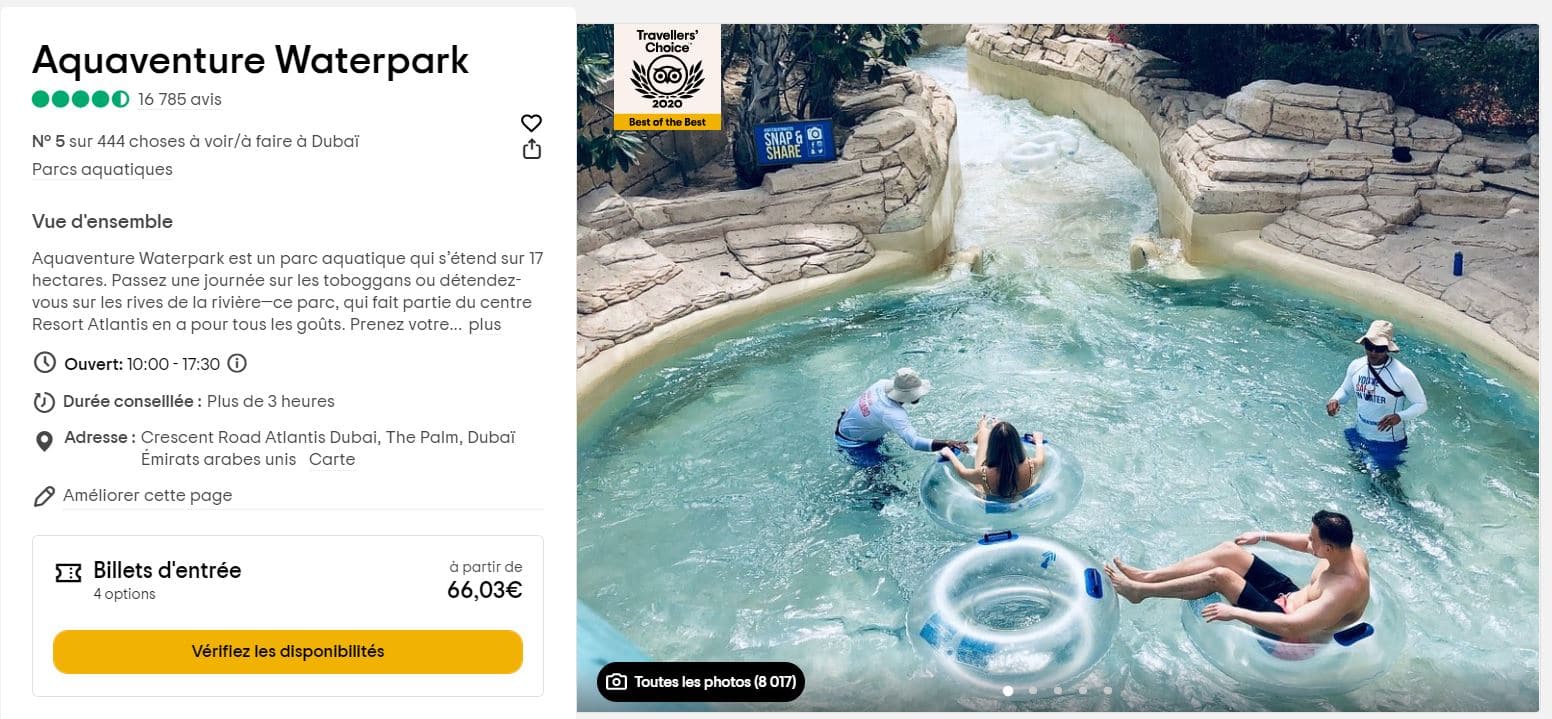Image resolution: width=1552 pixels, height=719 pixels.
Task: Click the Travellers' Choice 2020 badge
Action: coord(667,77)
